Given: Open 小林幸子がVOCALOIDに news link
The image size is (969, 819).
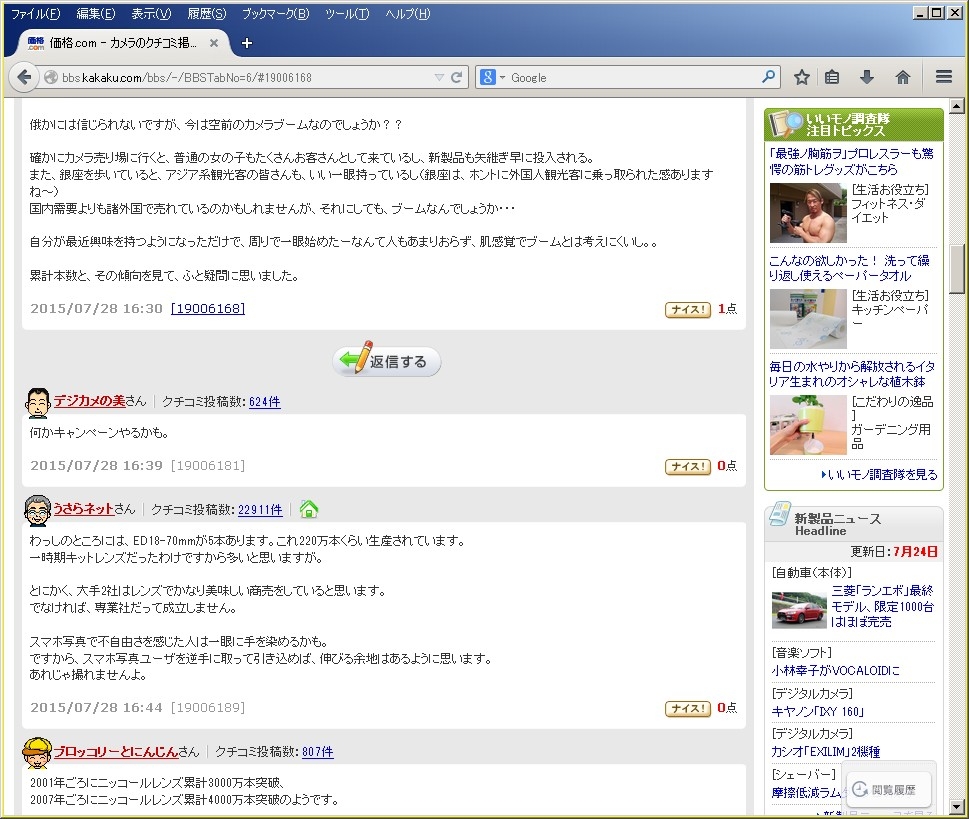Looking at the screenshot, I should click(x=835, y=670).
